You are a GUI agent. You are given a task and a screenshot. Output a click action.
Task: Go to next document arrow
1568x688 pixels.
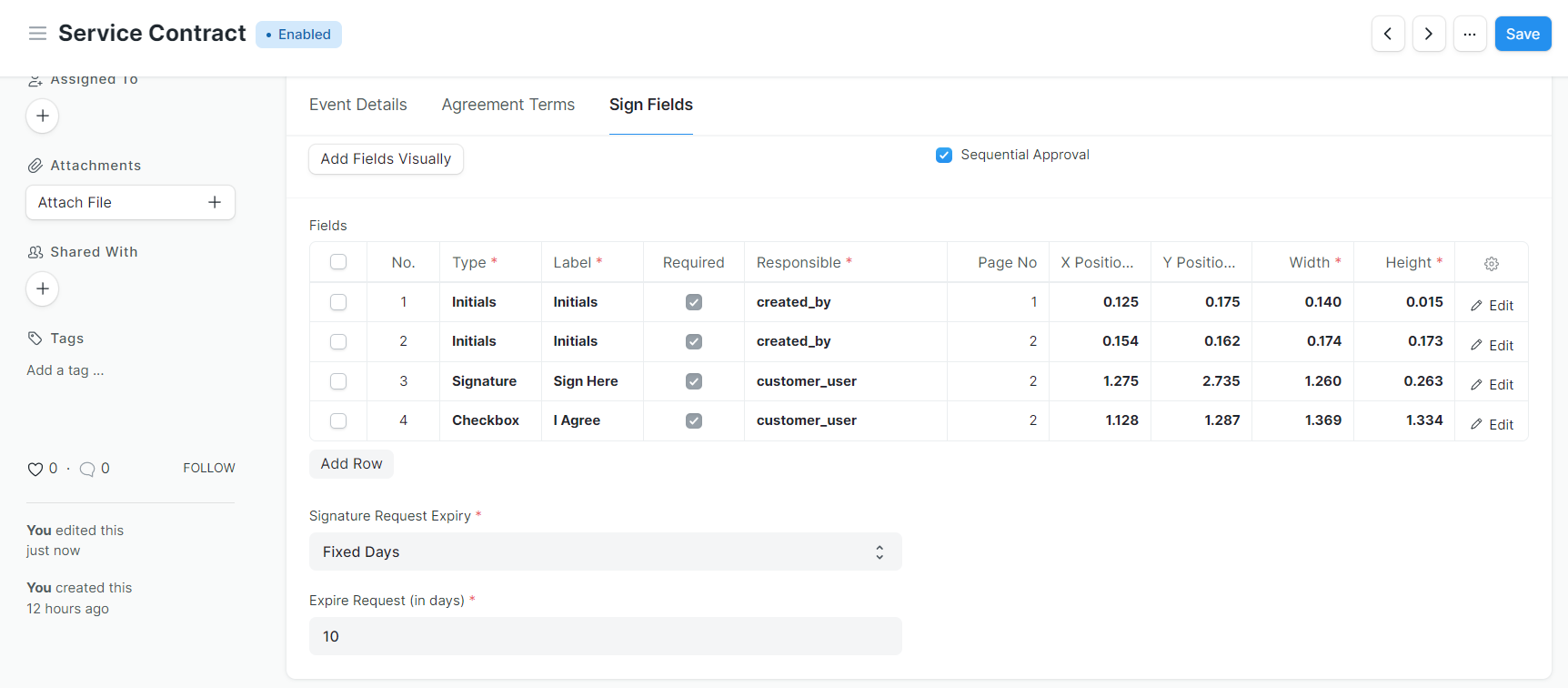coord(1429,34)
